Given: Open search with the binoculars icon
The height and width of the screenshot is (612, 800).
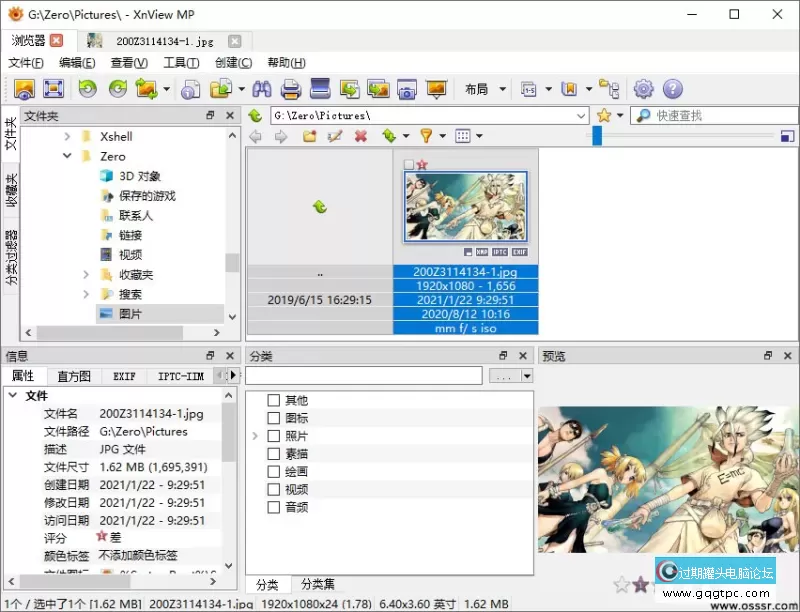Looking at the screenshot, I should coord(260,89).
